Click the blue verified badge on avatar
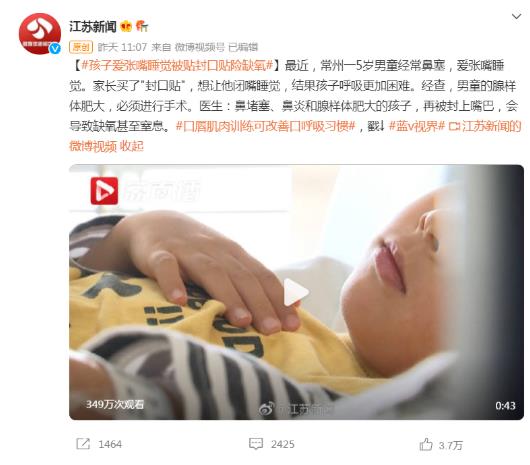530x465 pixels. click(x=55, y=49)
